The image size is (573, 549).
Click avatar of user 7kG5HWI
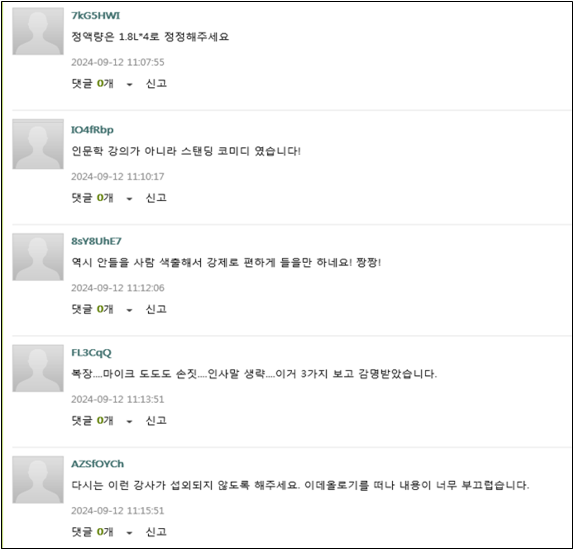point(38,31)
